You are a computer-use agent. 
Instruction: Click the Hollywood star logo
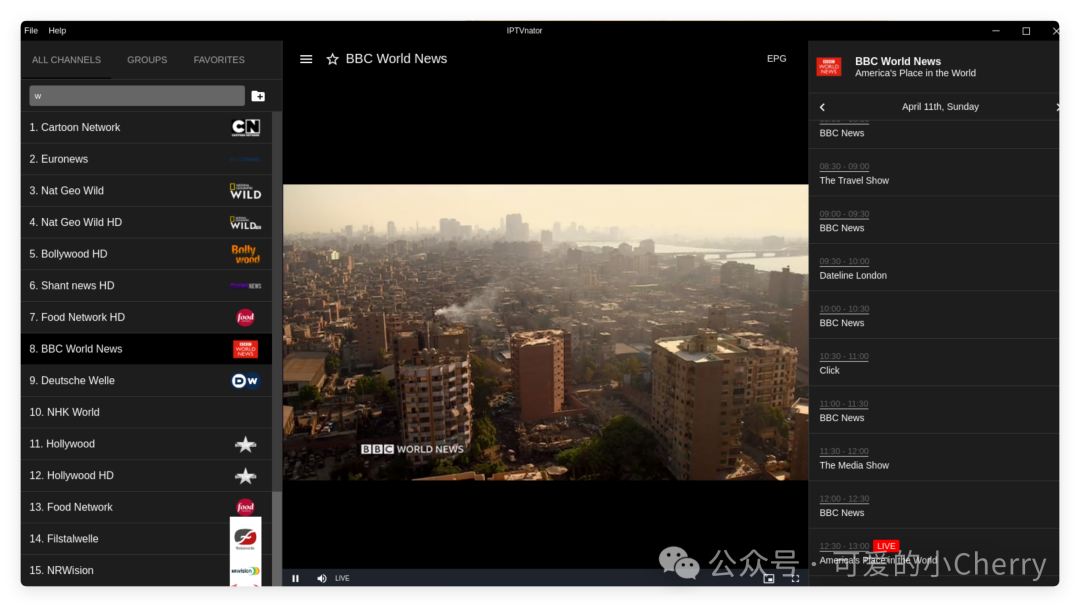[245, 444]
